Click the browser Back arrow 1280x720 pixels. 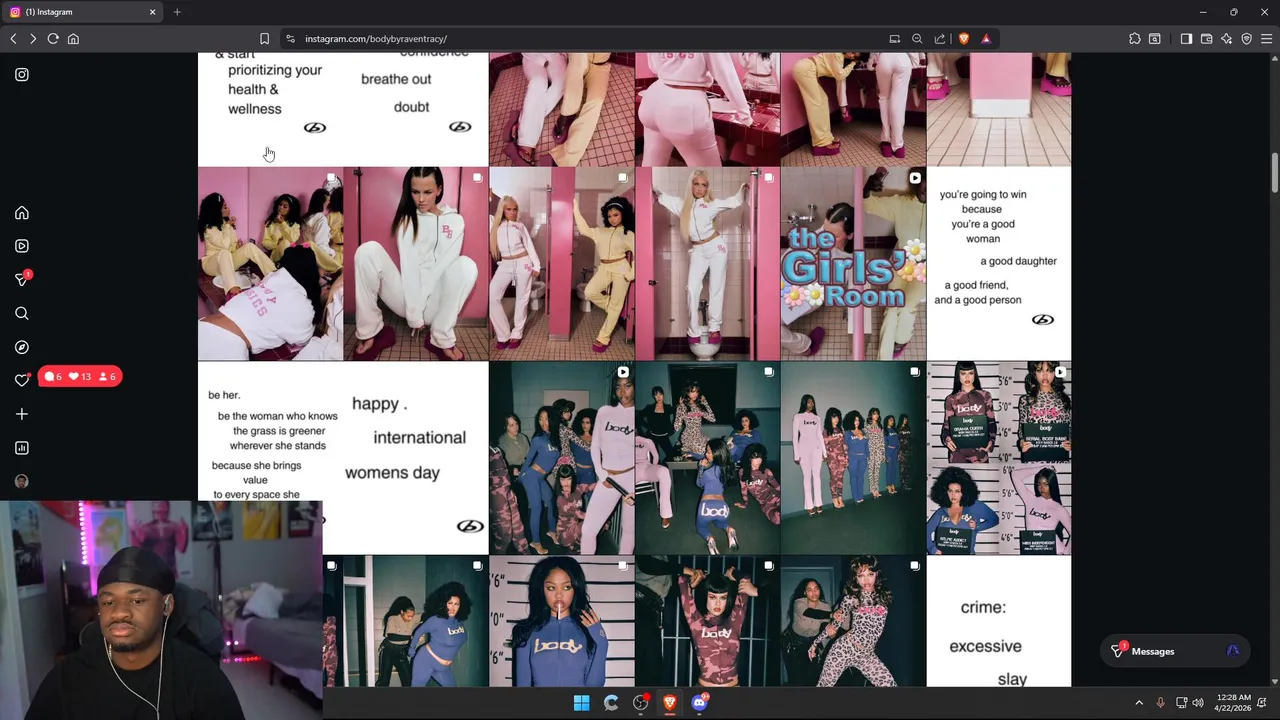click(13, 39)
